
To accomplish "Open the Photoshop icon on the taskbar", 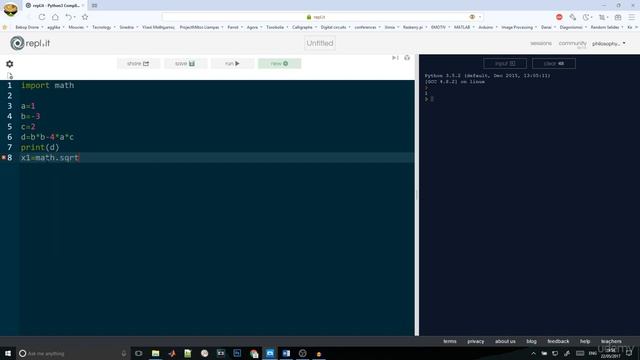I will [237, 353].
